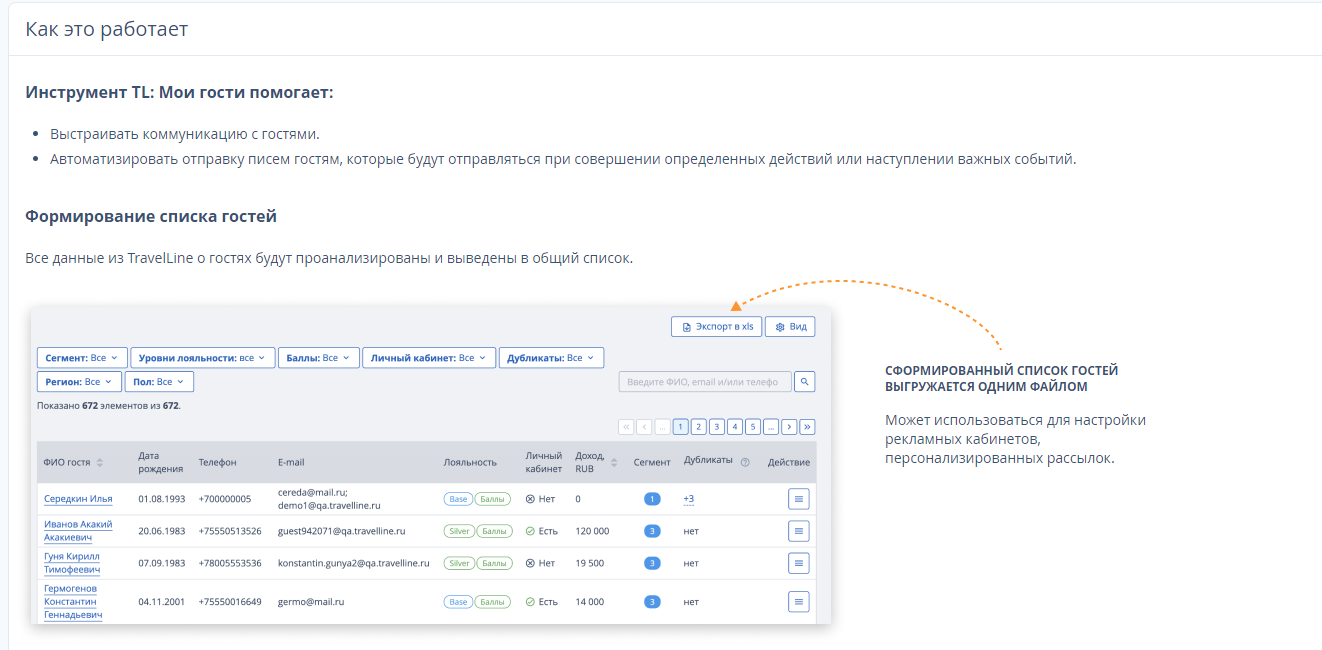Click Silver loyalty badge in Гуня row

(x=459, y=563)
